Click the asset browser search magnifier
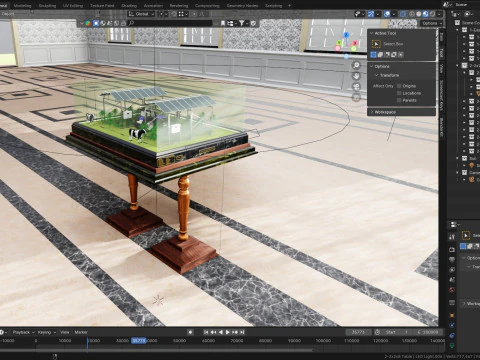Image resolution: width=480 pixels, height=360 pixels. [131, 23]
